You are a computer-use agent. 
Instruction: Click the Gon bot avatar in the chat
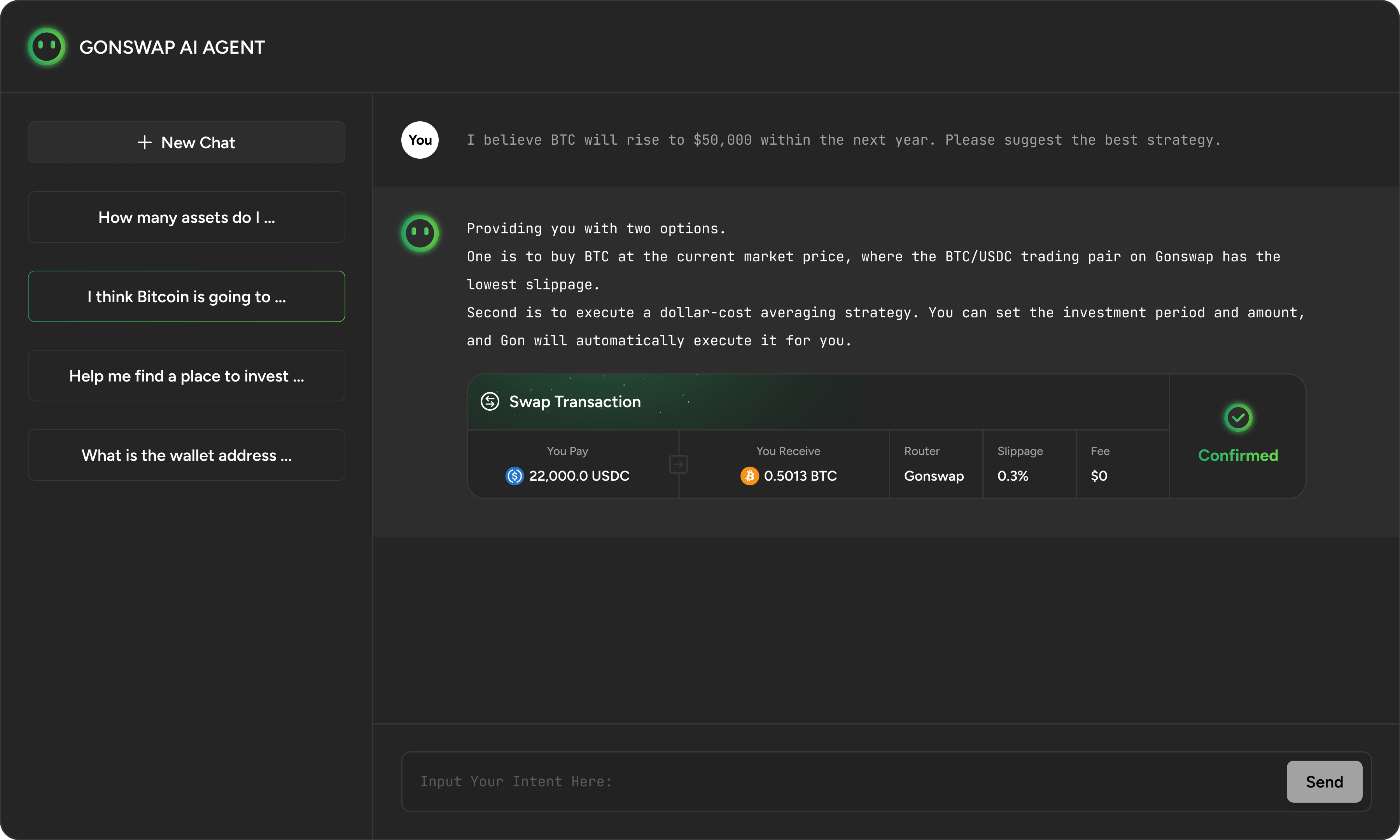point(420,233)
